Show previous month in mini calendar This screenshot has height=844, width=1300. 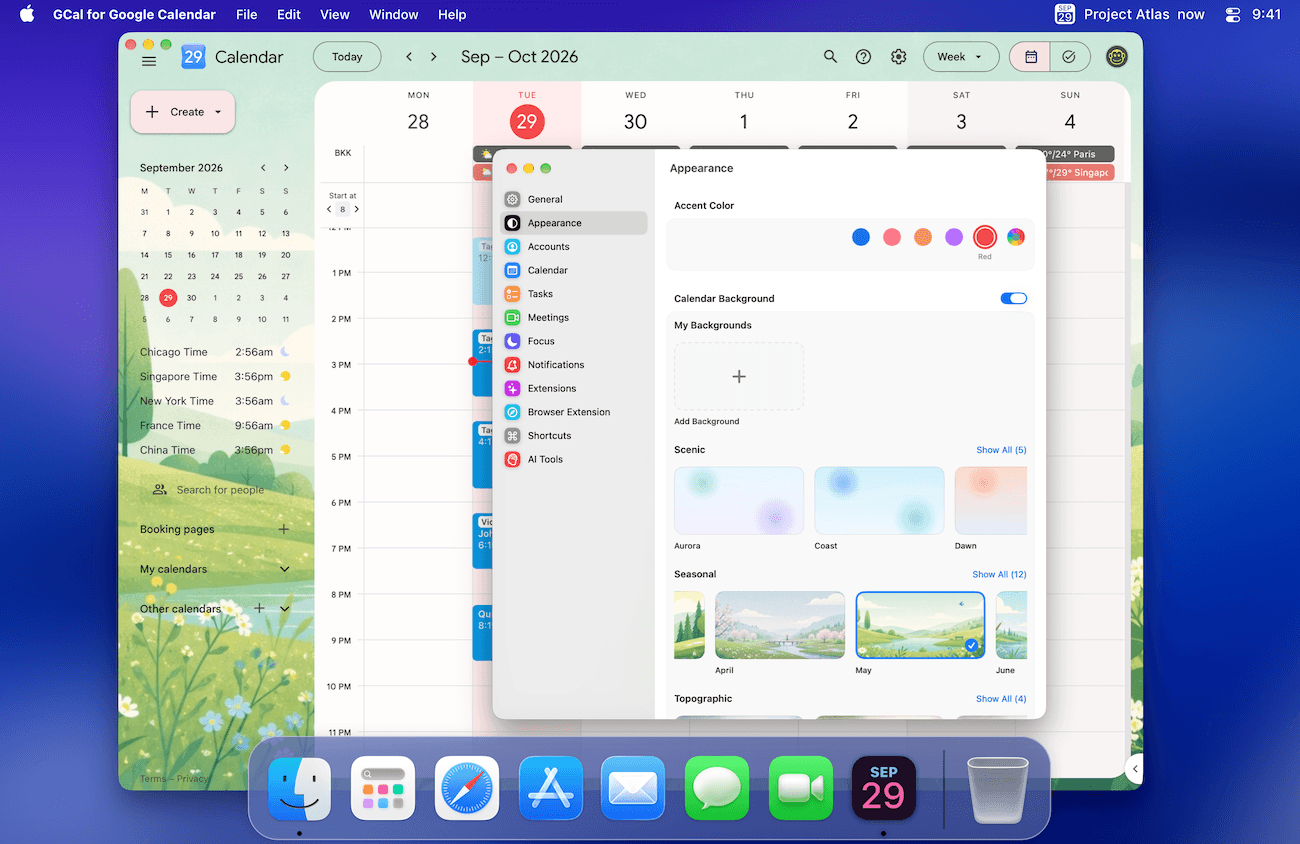[x=263, y=168]
